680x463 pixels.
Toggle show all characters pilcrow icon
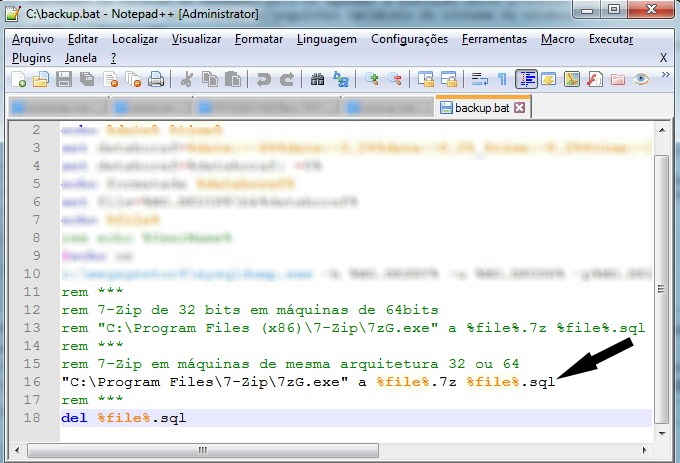tap(502, 79)
